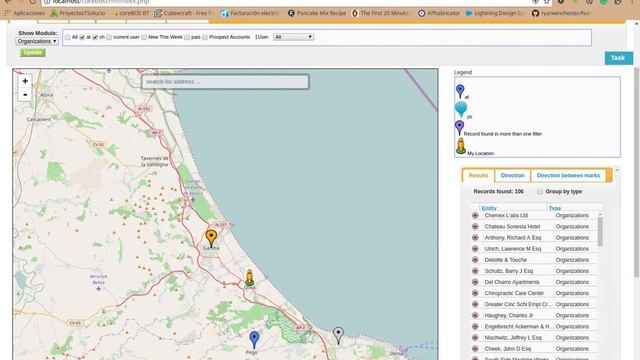
Task: Click the round icon beside Nischwitz, Jeffrey L Esq
Action: click(x=475, y=338)
